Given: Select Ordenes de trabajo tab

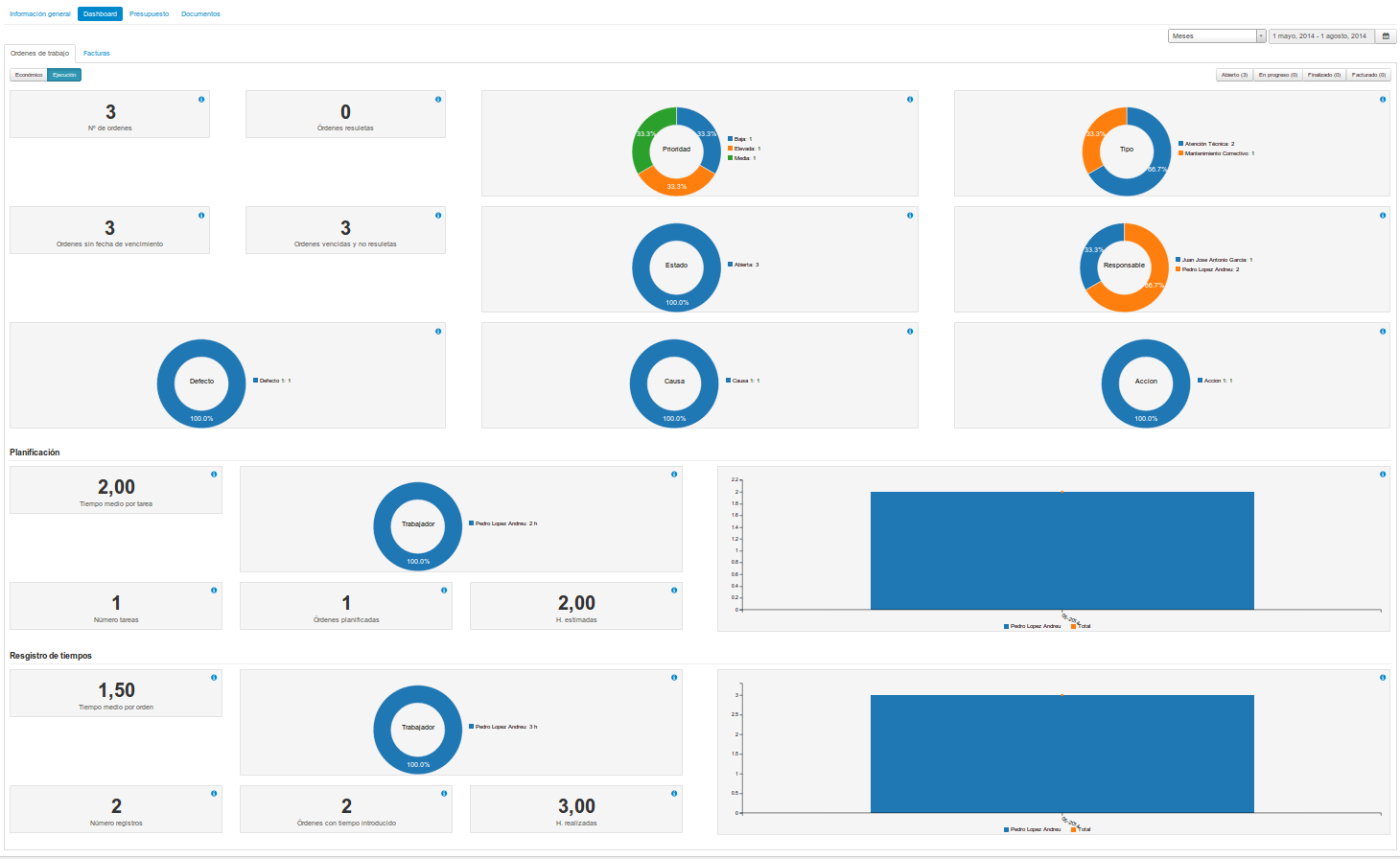Looking at the screenshot, I should point(39,54).
